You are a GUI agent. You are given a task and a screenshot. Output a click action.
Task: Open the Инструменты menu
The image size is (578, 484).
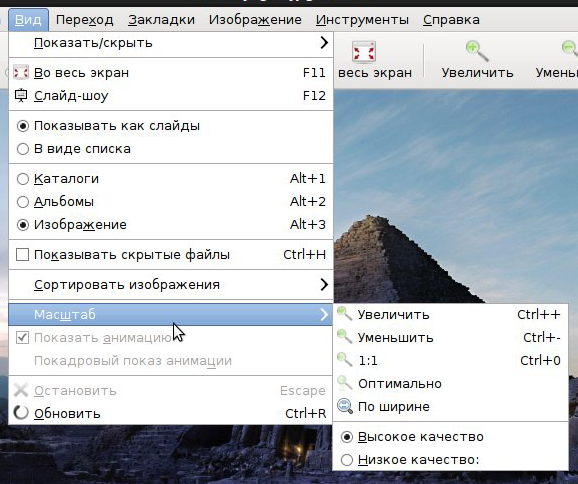point(362,20)
